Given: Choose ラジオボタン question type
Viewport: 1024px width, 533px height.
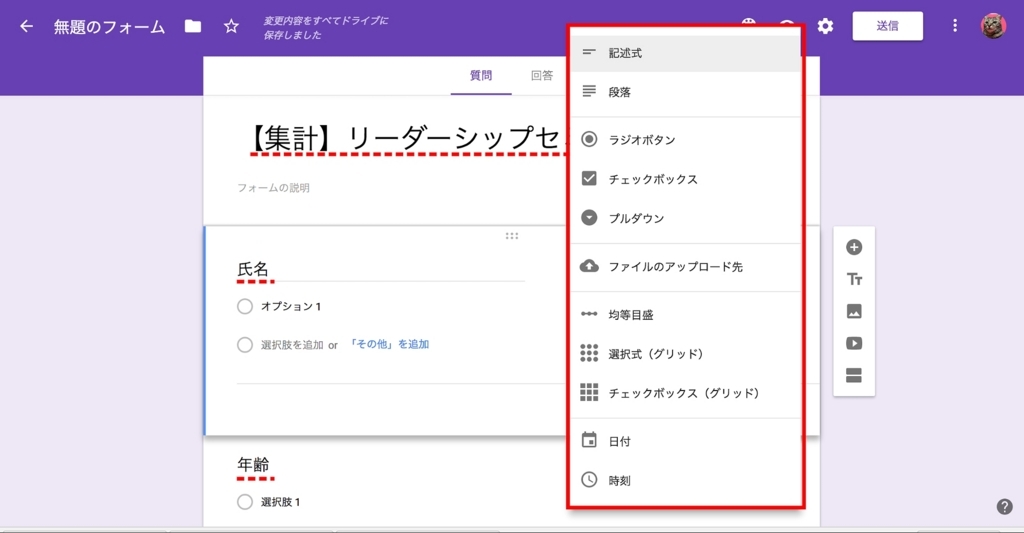Looking at the screenshot, I should pyautogui.click(x=686, y=140).
